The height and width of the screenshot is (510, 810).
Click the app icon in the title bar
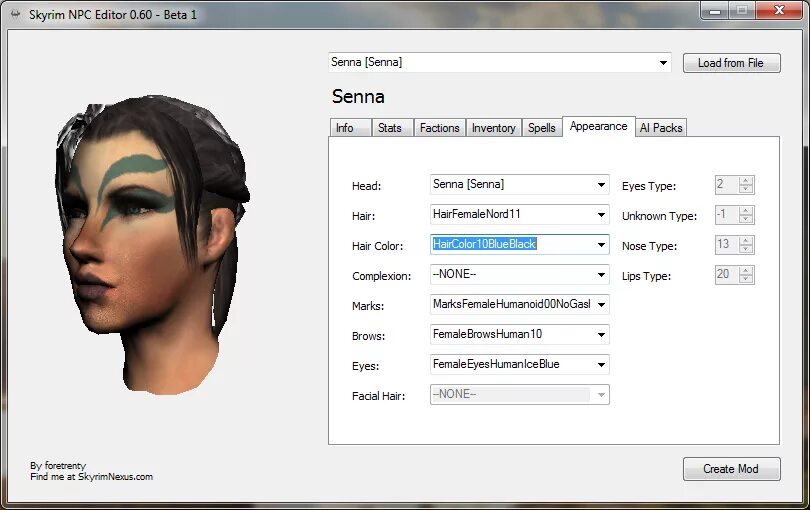click(15, 14)
